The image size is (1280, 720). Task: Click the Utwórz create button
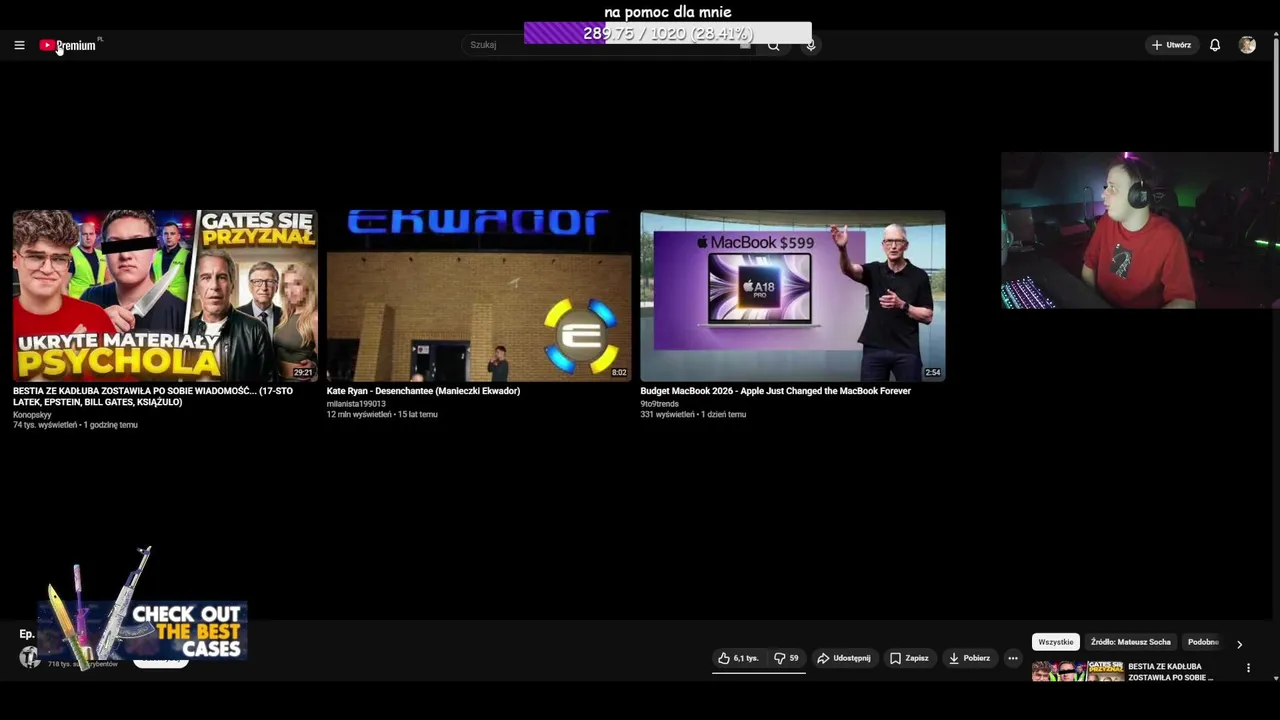point(1171,45)
